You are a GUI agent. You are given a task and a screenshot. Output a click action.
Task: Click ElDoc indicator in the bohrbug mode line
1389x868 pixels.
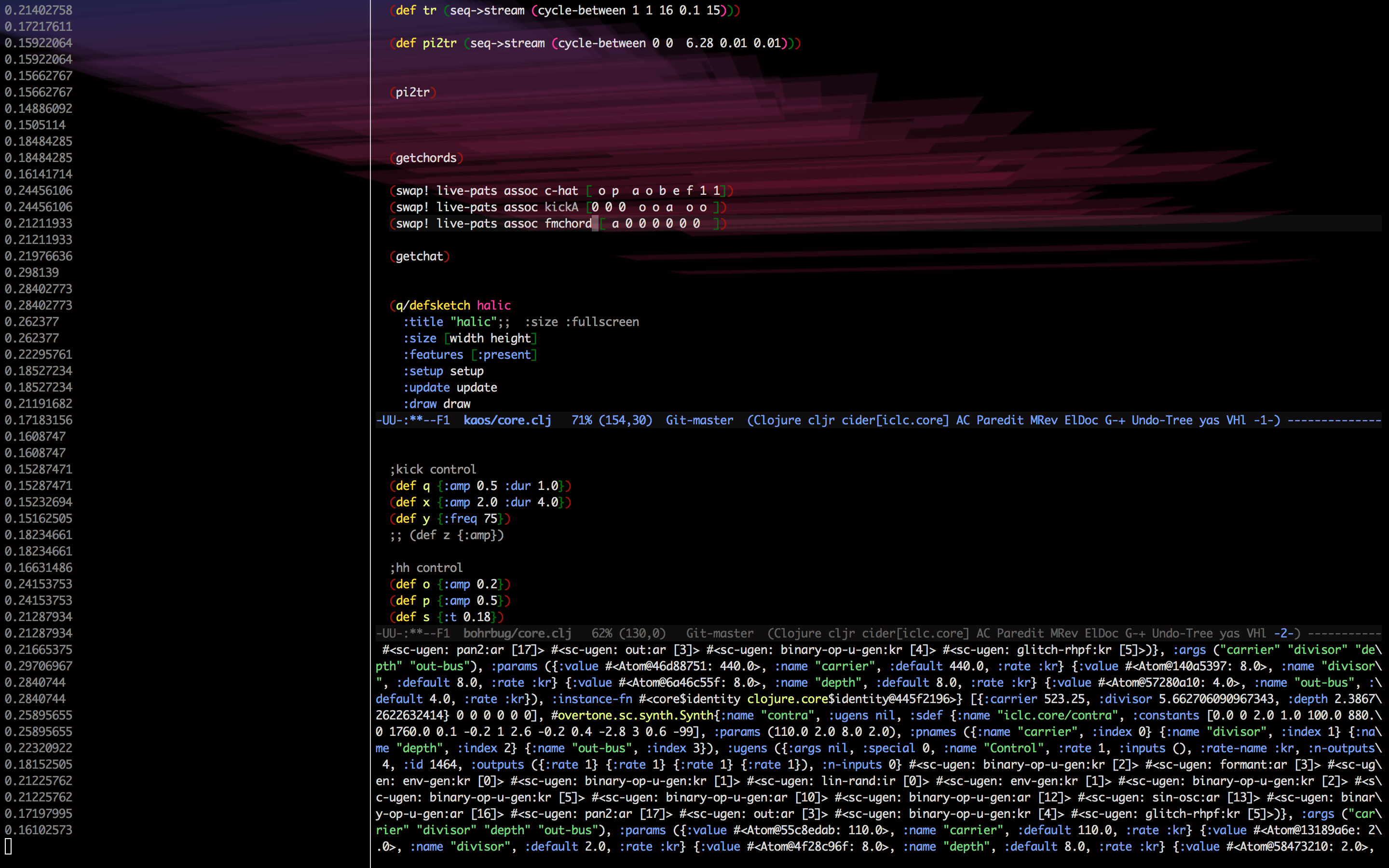tap(1101, 633)
